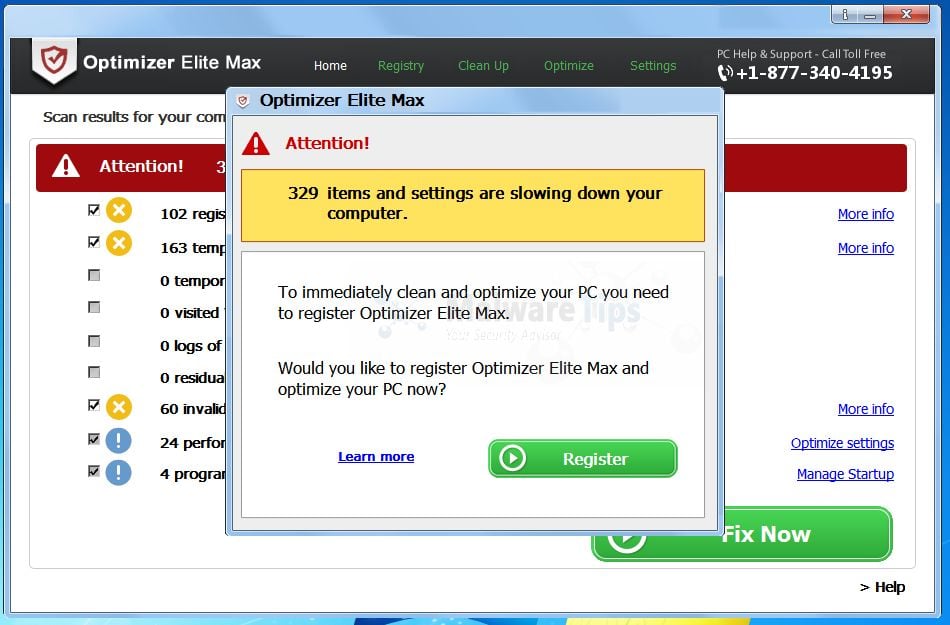
Task: Click the Optimizer Elite Max shield logo
Action: coord(54,61)
